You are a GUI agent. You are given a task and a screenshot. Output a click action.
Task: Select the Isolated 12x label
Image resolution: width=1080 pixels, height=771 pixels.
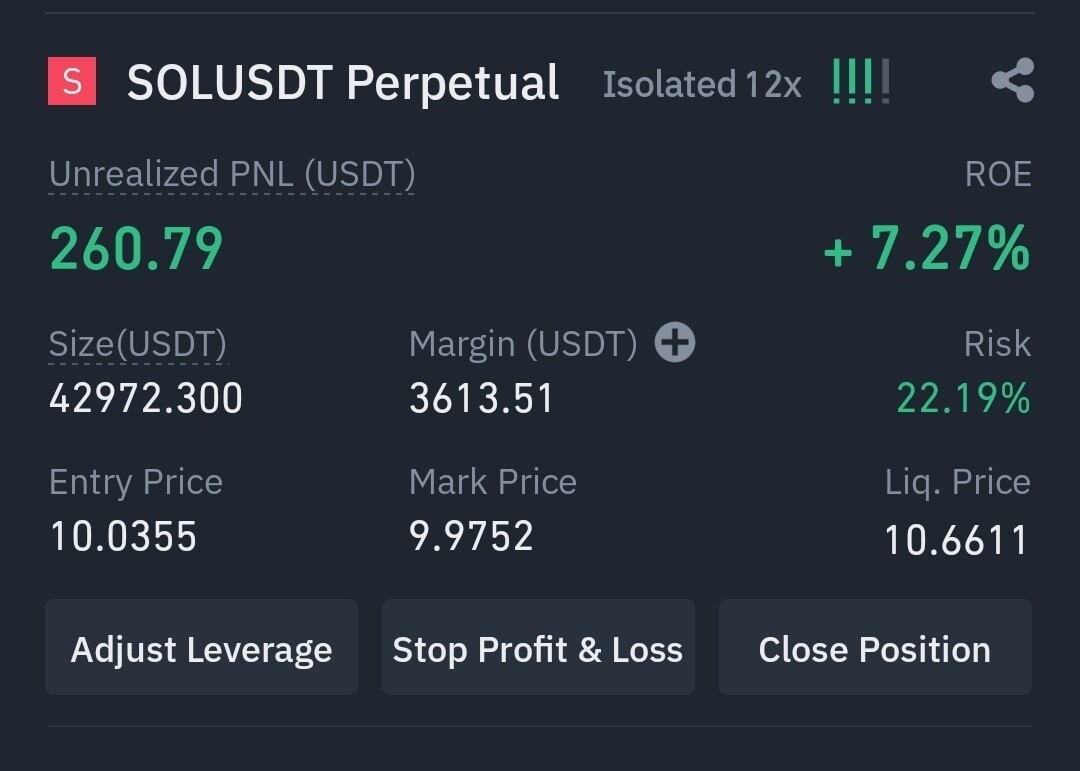click(x=702, y=85)
